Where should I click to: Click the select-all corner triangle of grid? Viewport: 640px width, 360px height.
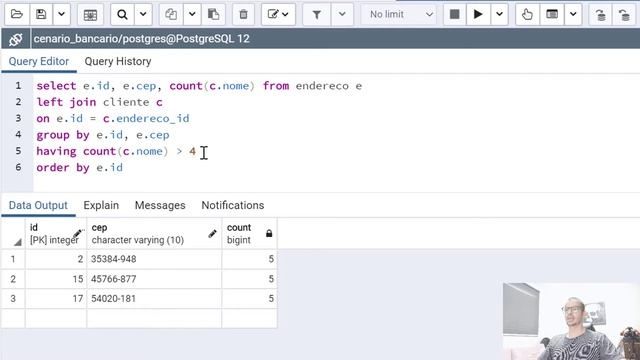click(17, 242)
